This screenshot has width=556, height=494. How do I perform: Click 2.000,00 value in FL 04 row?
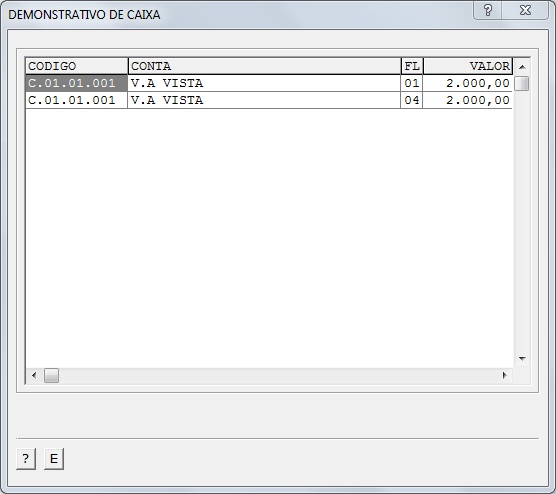[x=467, y=100]
